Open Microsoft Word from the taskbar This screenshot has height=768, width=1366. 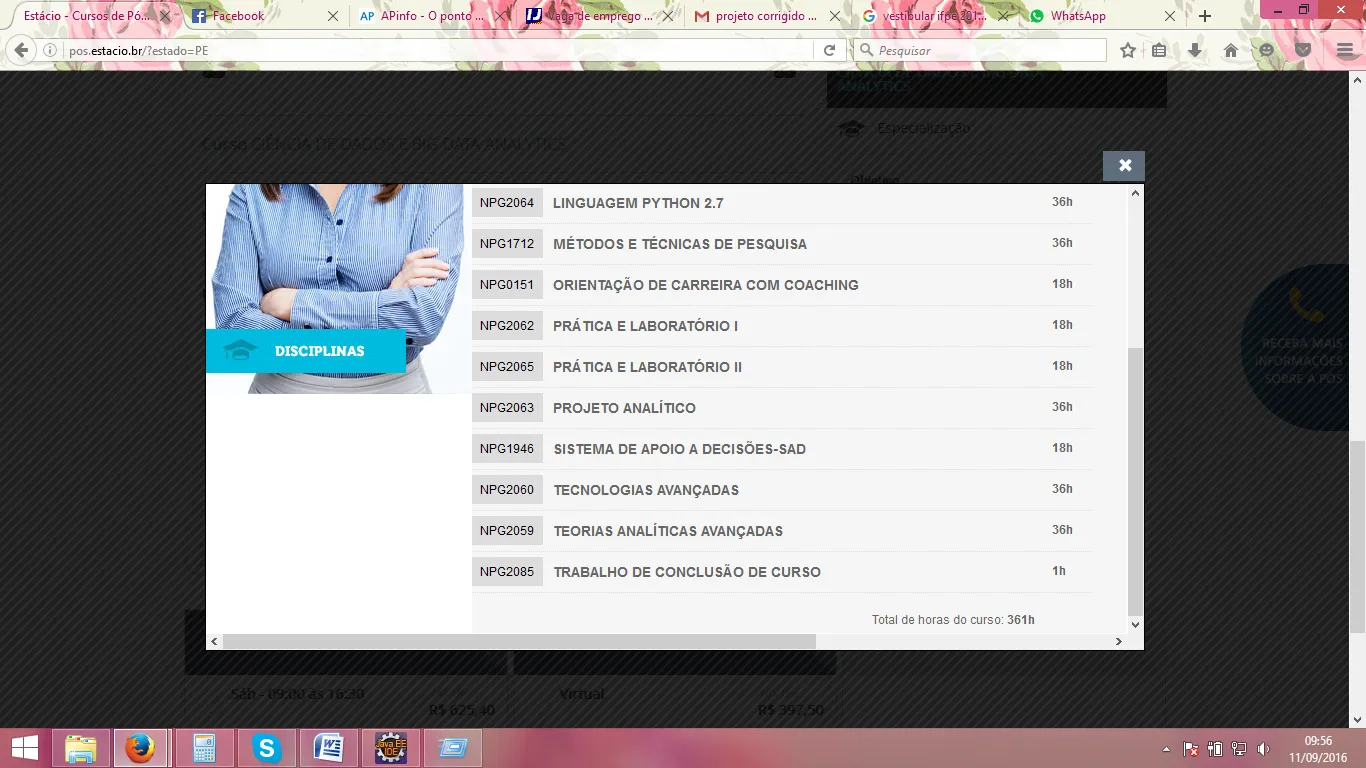click(329, 748)
